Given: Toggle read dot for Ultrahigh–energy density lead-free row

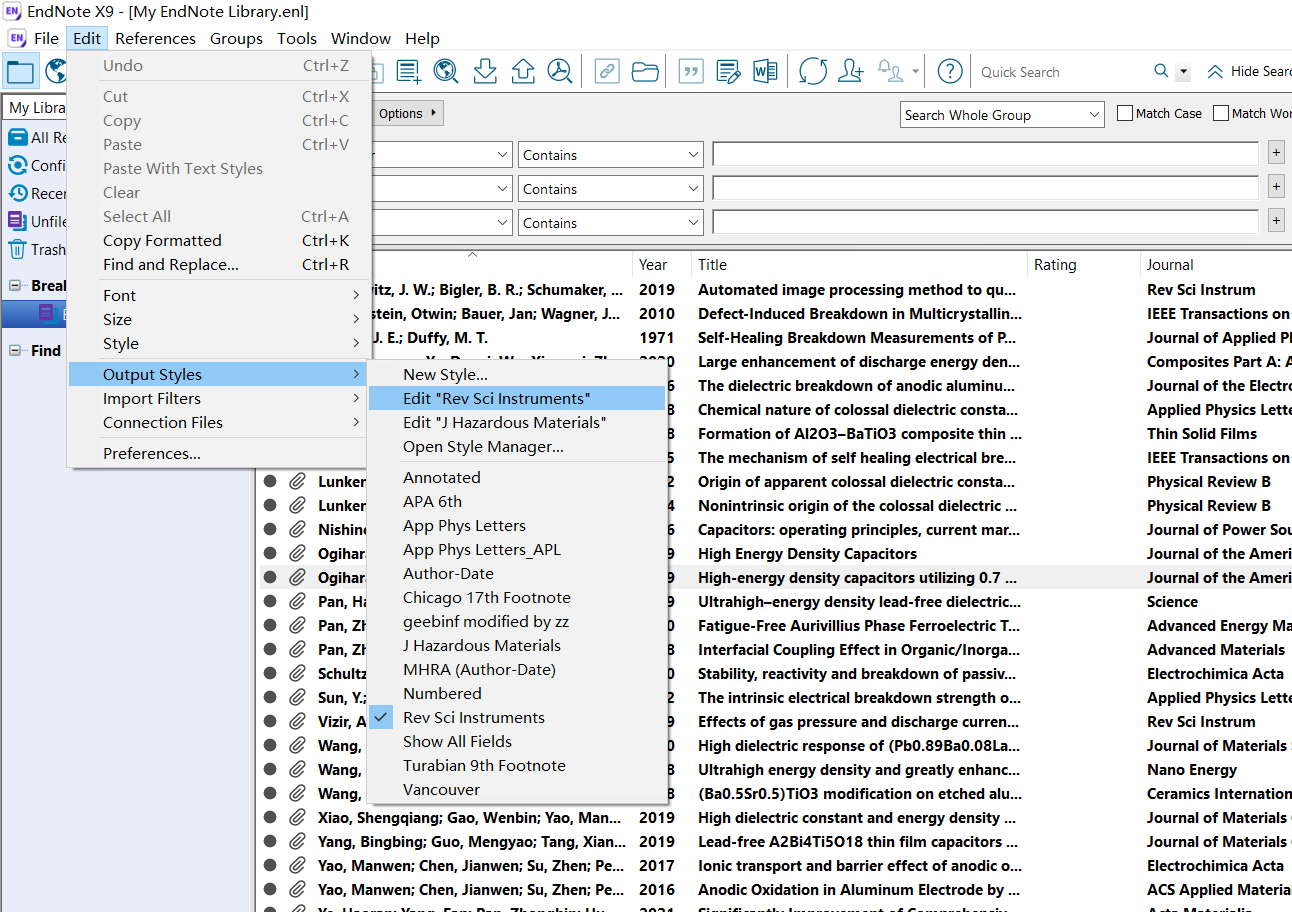Looking at the screenshot, I should 270,602.
